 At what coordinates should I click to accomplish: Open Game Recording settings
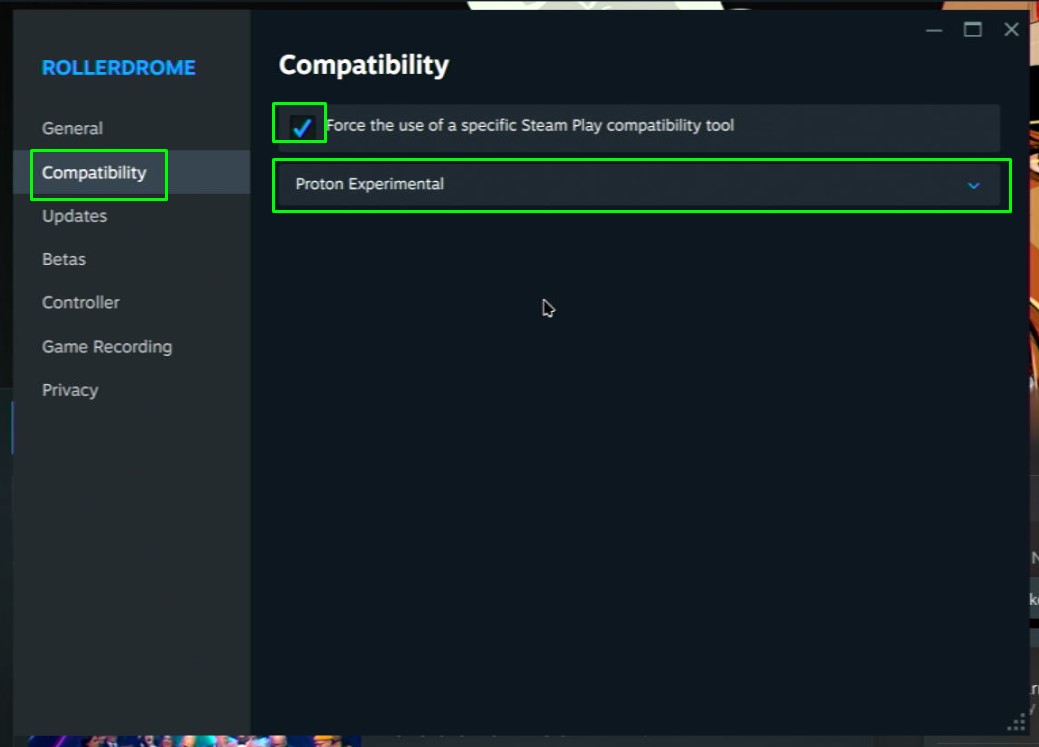pos(107,347)
